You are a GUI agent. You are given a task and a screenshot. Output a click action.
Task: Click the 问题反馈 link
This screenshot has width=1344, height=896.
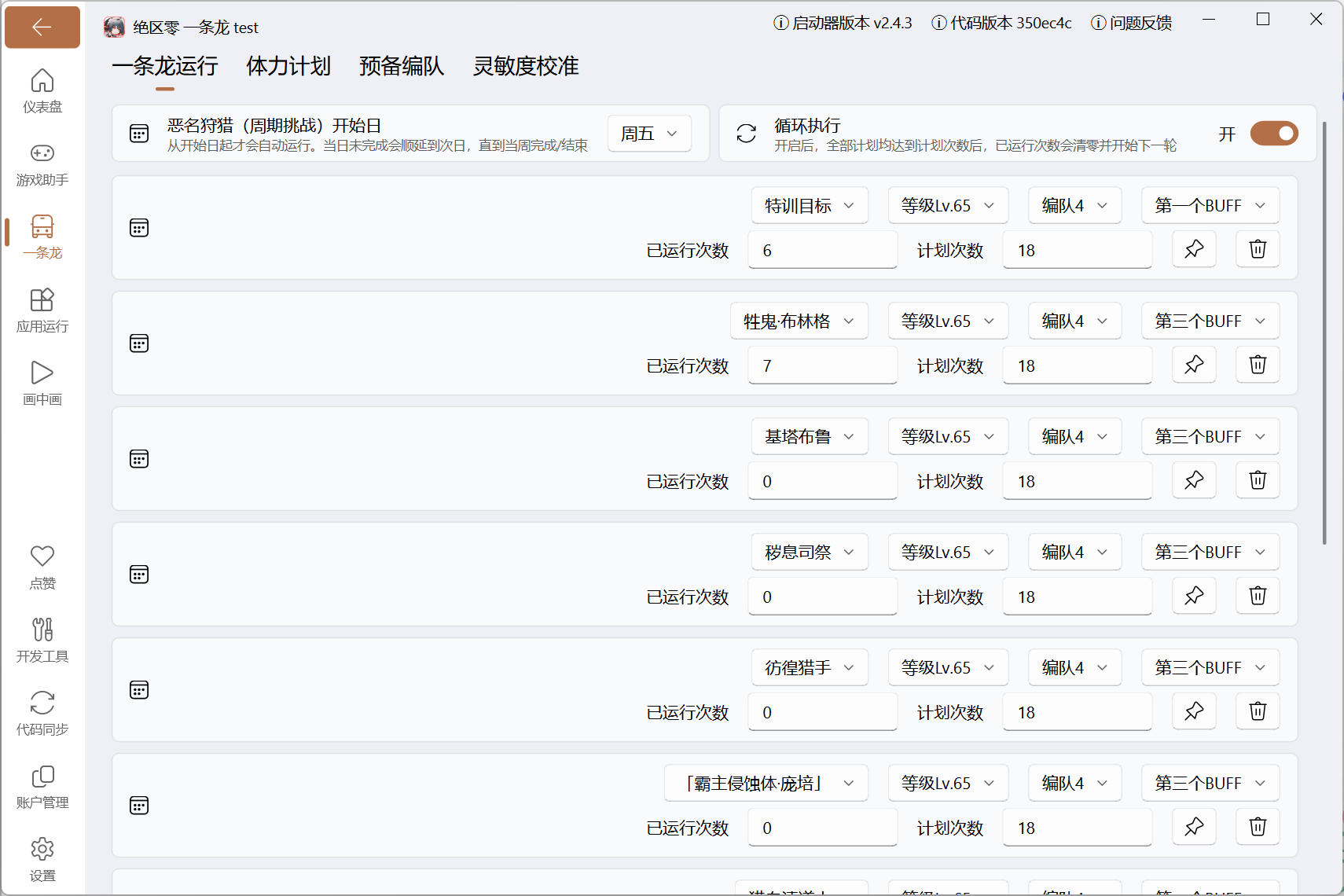tap(1132, 23)
